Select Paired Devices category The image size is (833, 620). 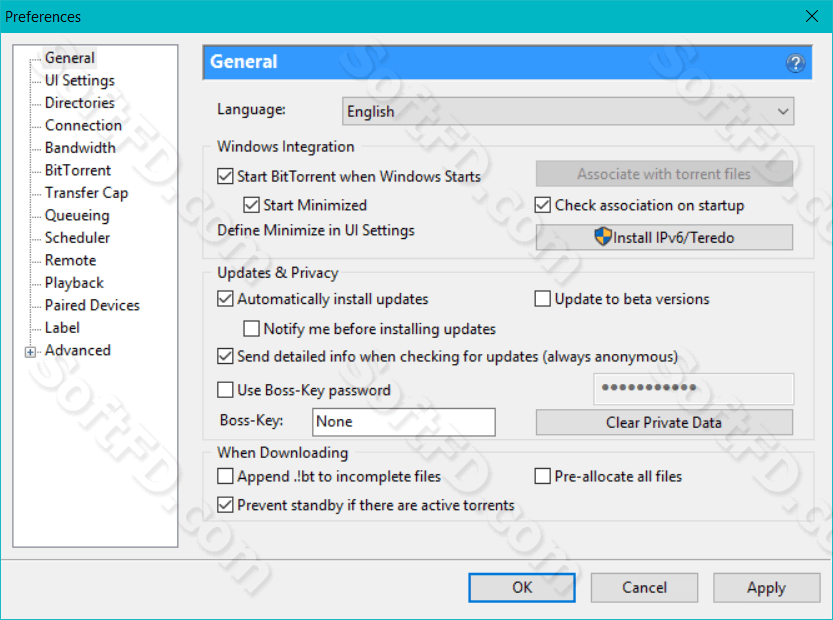(92, 305)
